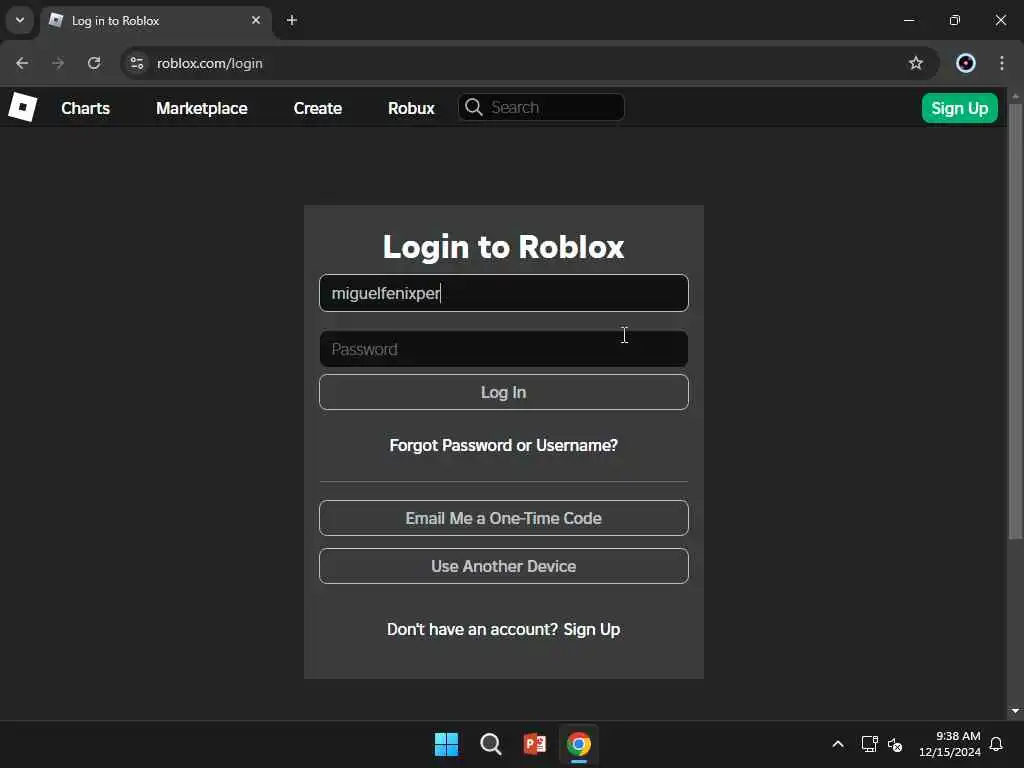This screenshot has height=768, width=1024.
Task: Close the Log in to Roblox tab
Action: (x=256, y=20)
